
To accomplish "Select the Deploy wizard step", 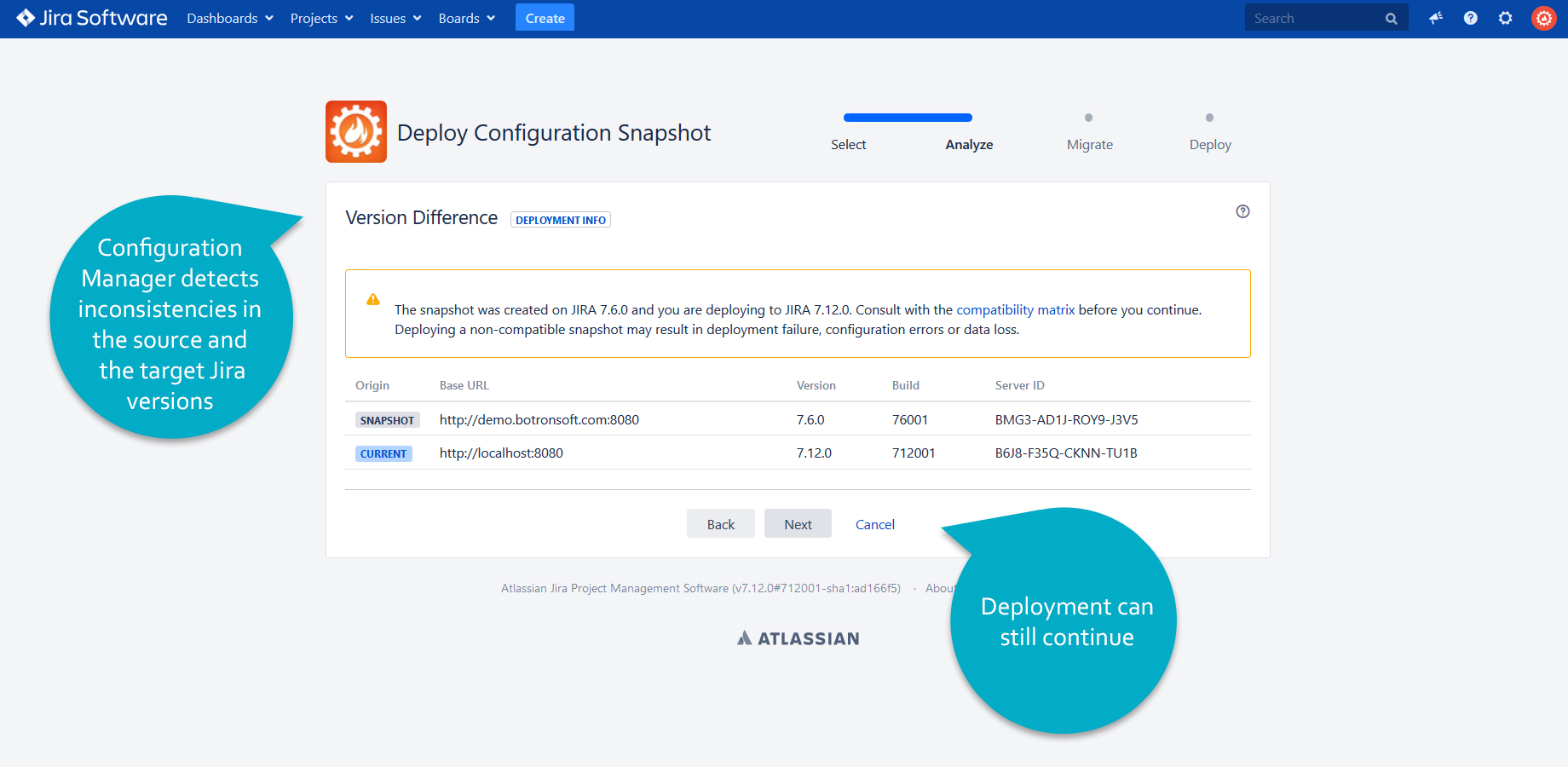I will [1210, 144].
